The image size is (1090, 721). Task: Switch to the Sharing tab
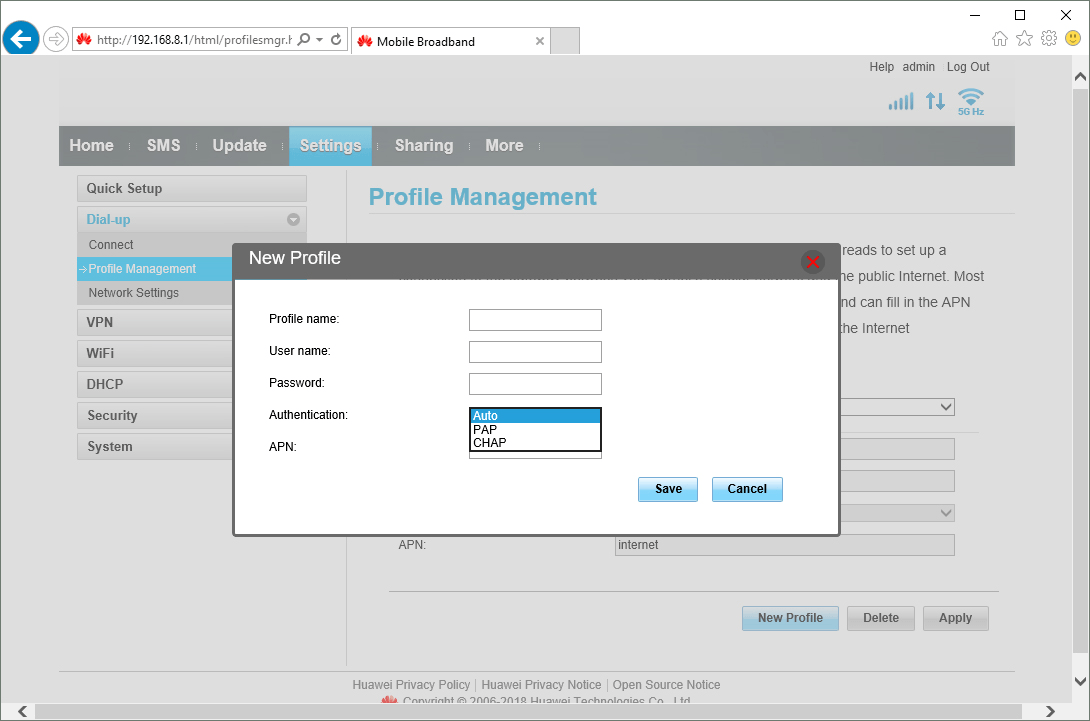(x=423, y=146)
